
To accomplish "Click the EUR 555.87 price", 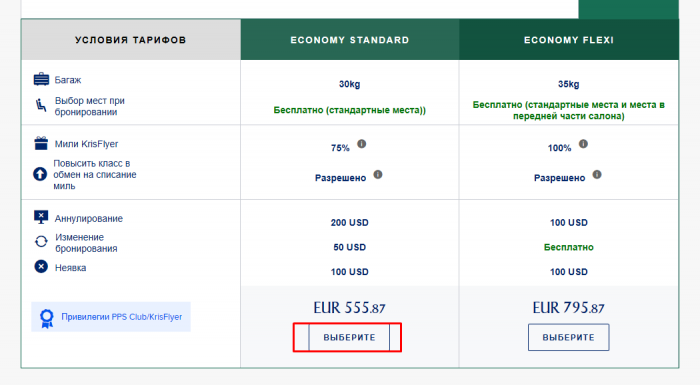I will tap(349, 308).
